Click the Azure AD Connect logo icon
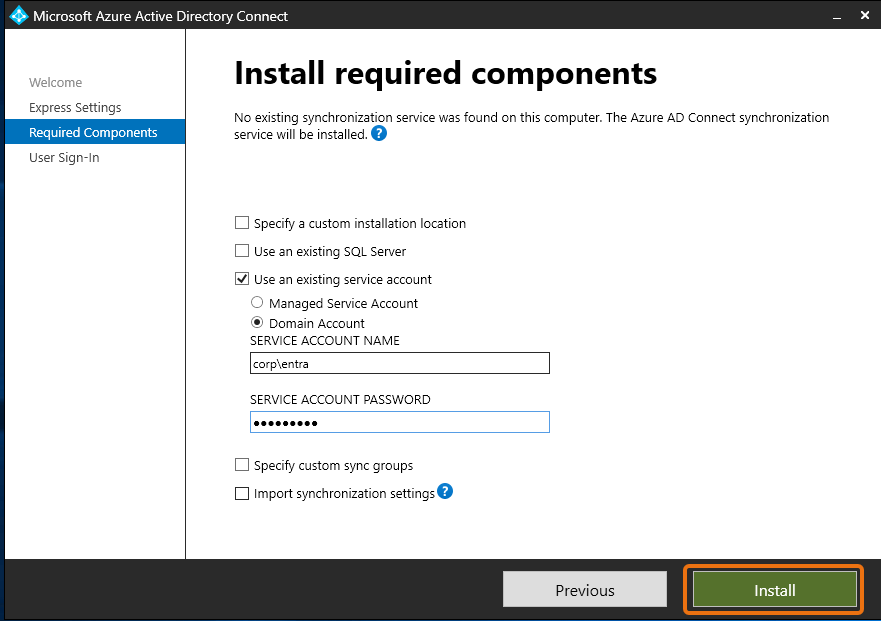Screen dimensions: 881x621 (18, 16)
